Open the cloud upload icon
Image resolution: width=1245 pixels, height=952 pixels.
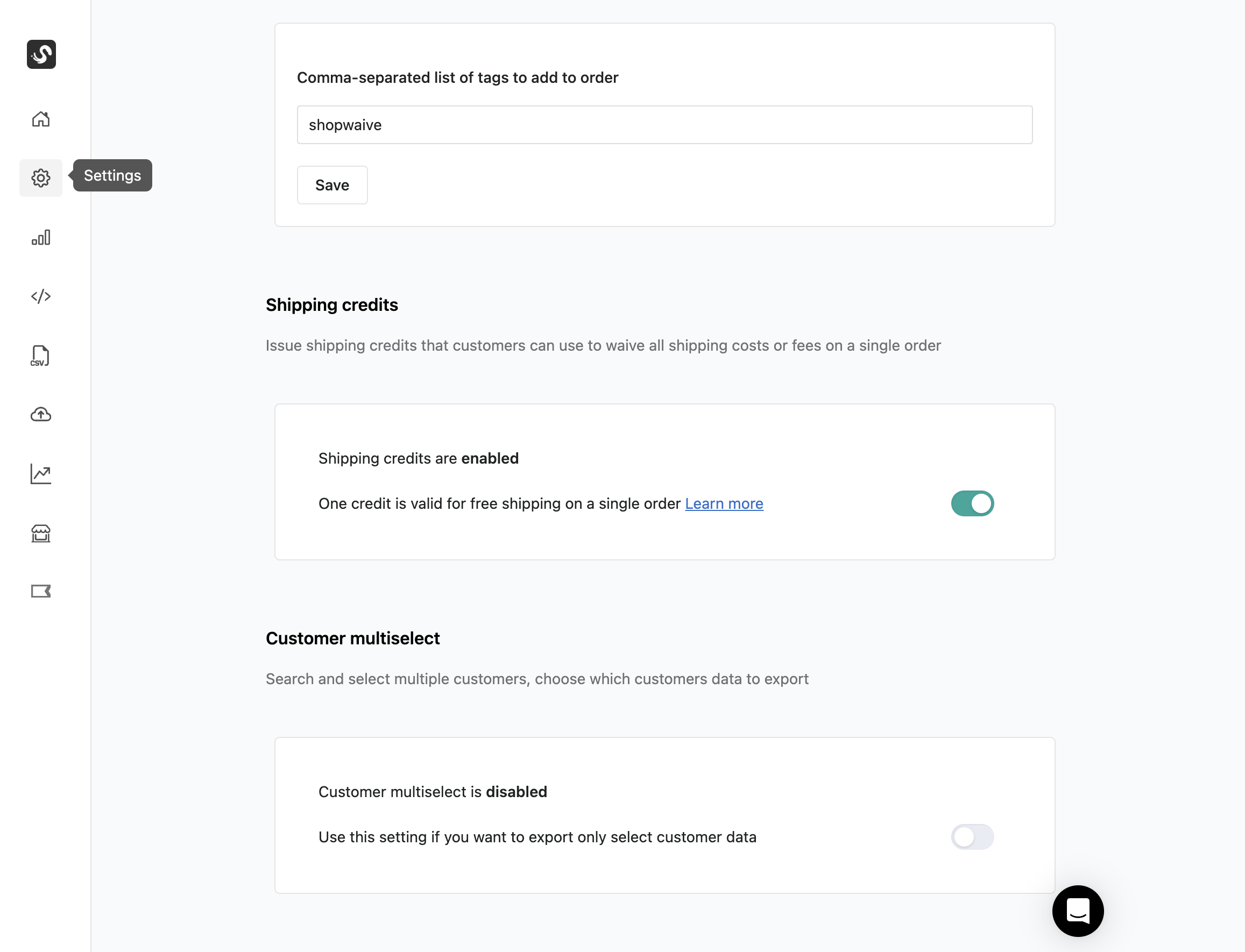coord(41,415)
